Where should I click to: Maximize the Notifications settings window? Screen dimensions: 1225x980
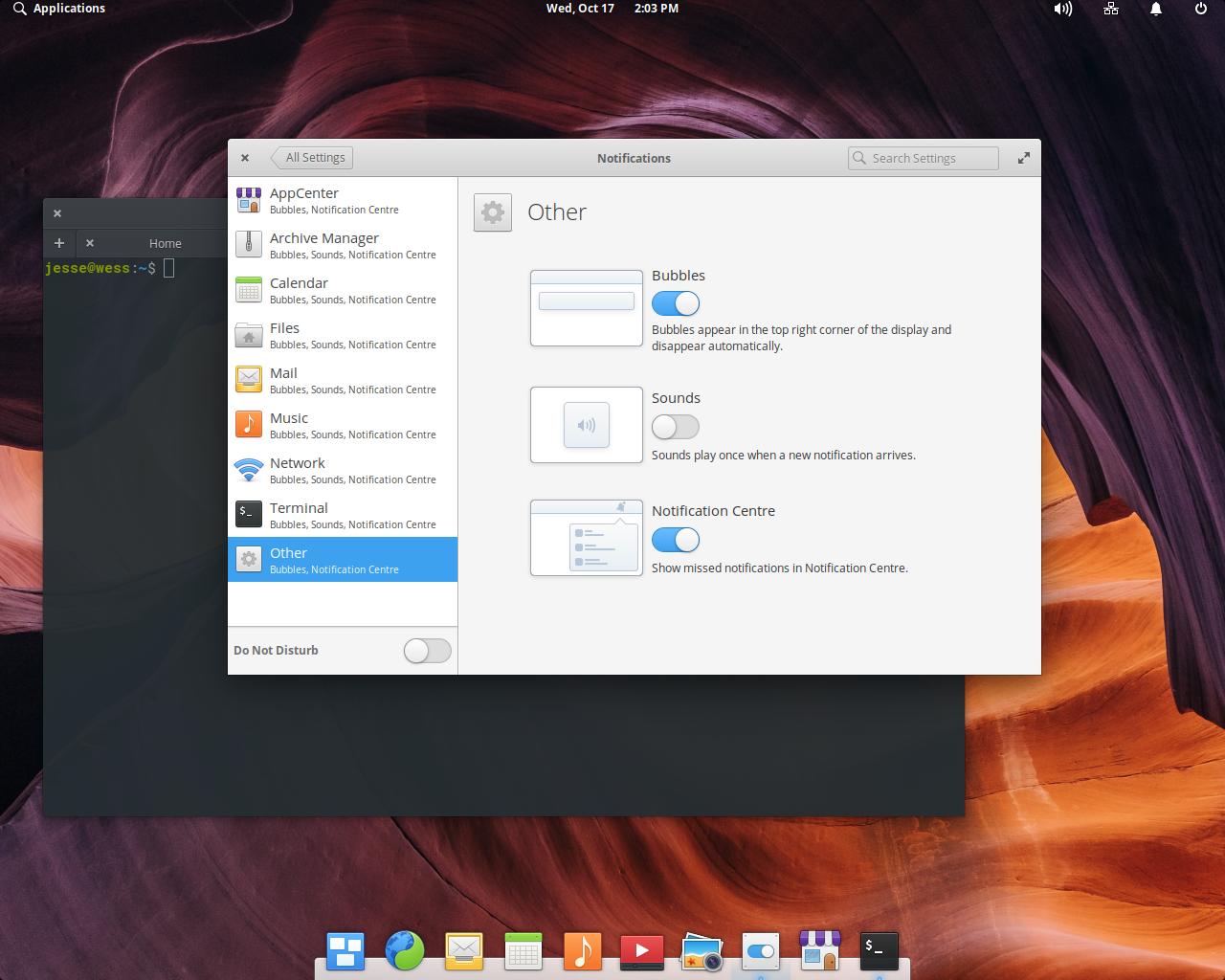[1024, 158]
